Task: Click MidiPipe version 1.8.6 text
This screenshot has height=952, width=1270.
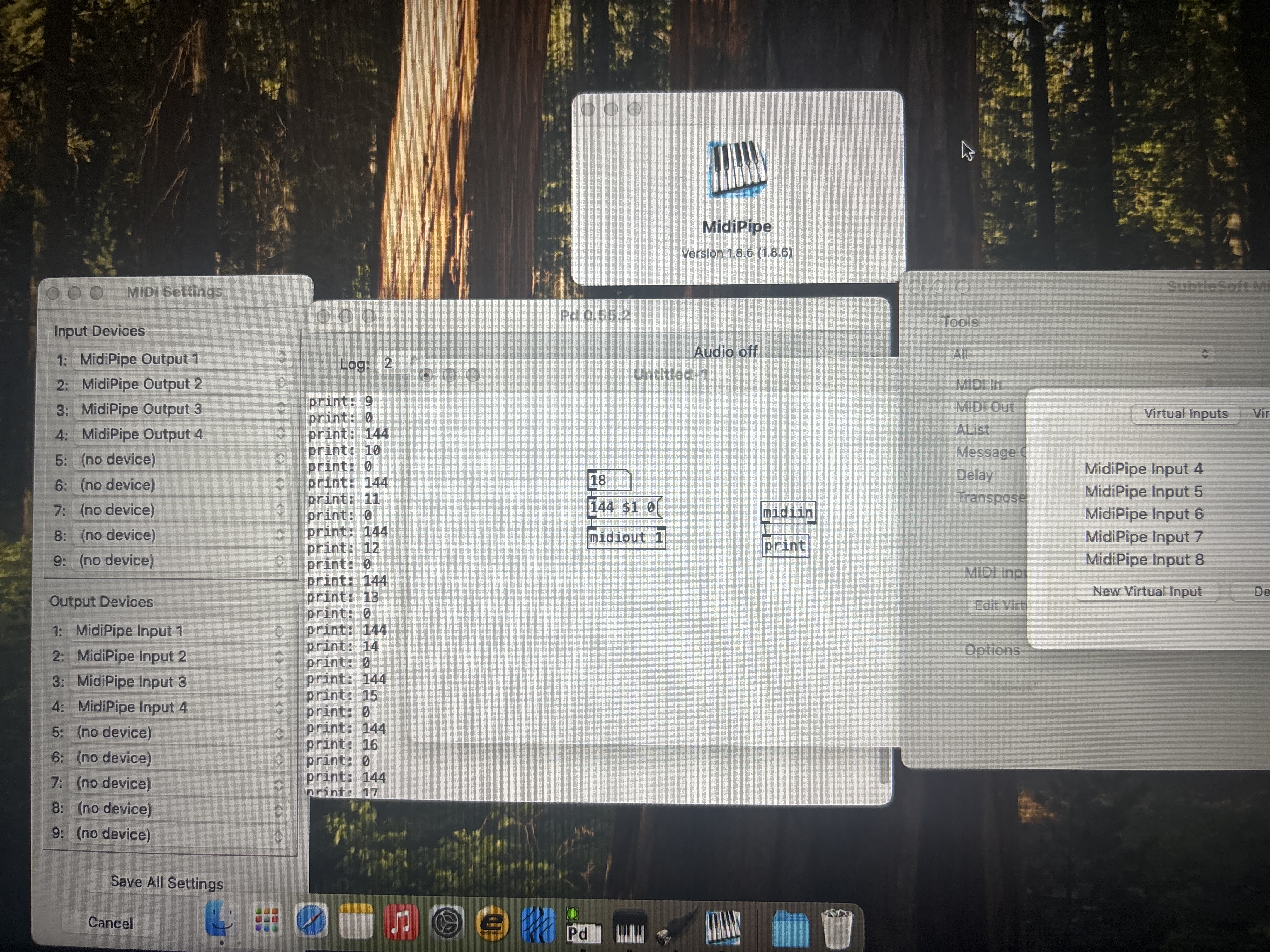Action: pyautogui.click(x=737, y=252)
